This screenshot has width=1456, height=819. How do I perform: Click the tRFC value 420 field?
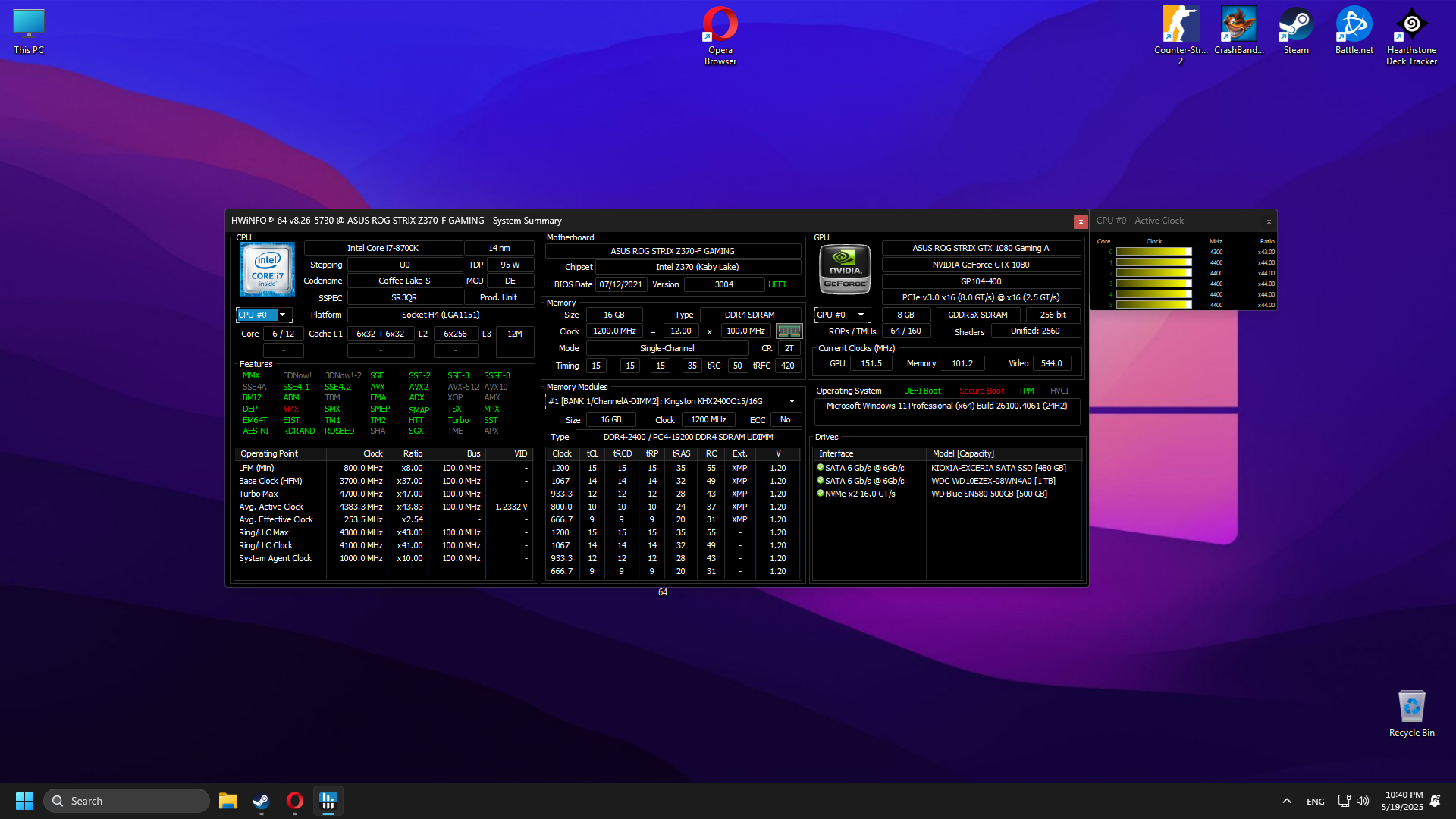(x=788, y=366)
